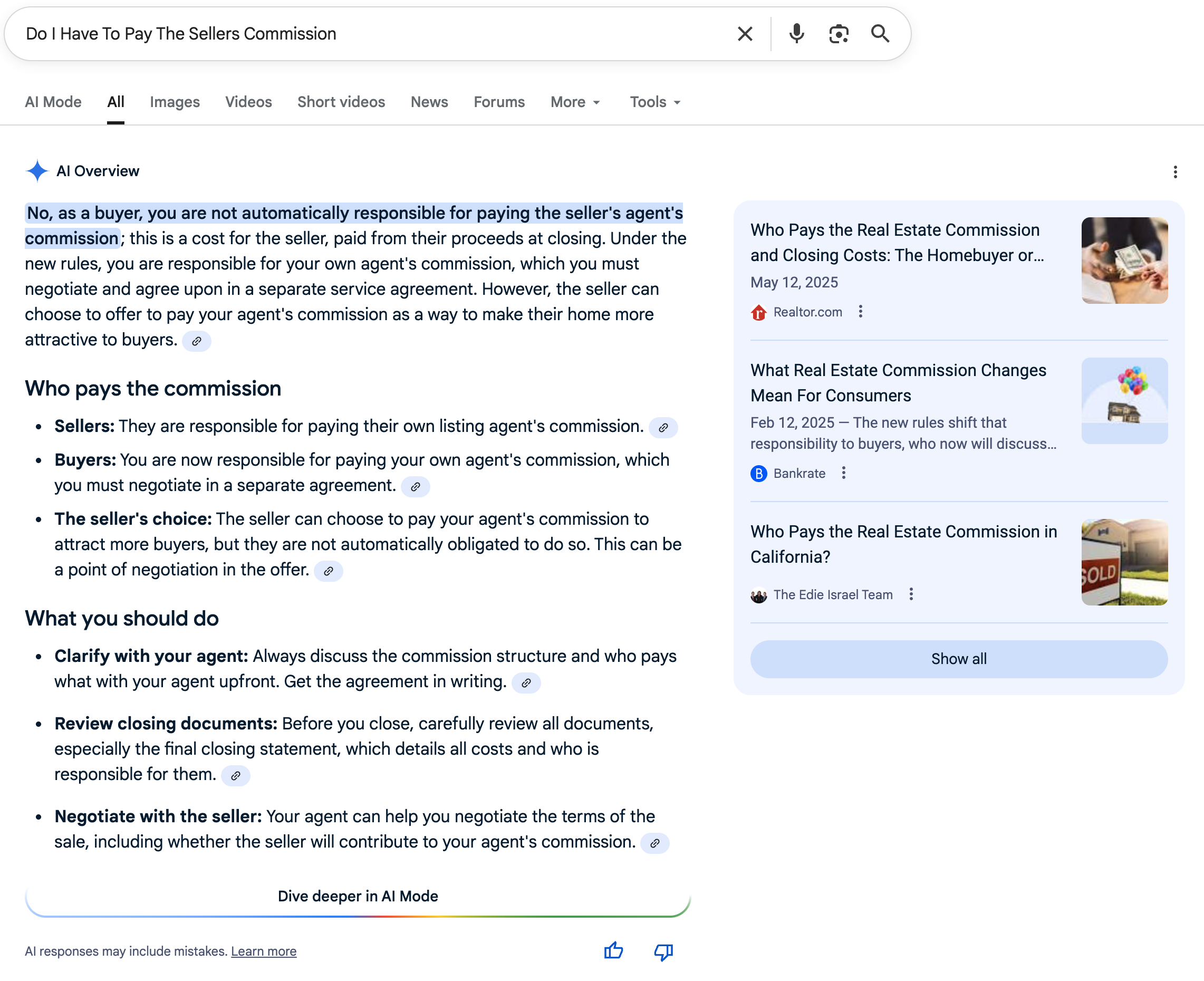Give thumbs down on the AI response

(x=662, y=950)
